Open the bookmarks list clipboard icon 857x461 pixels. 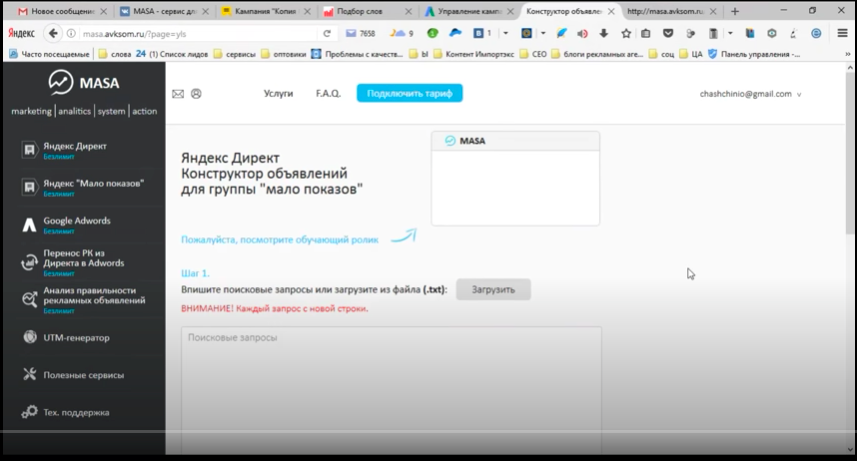click(646, 33)
